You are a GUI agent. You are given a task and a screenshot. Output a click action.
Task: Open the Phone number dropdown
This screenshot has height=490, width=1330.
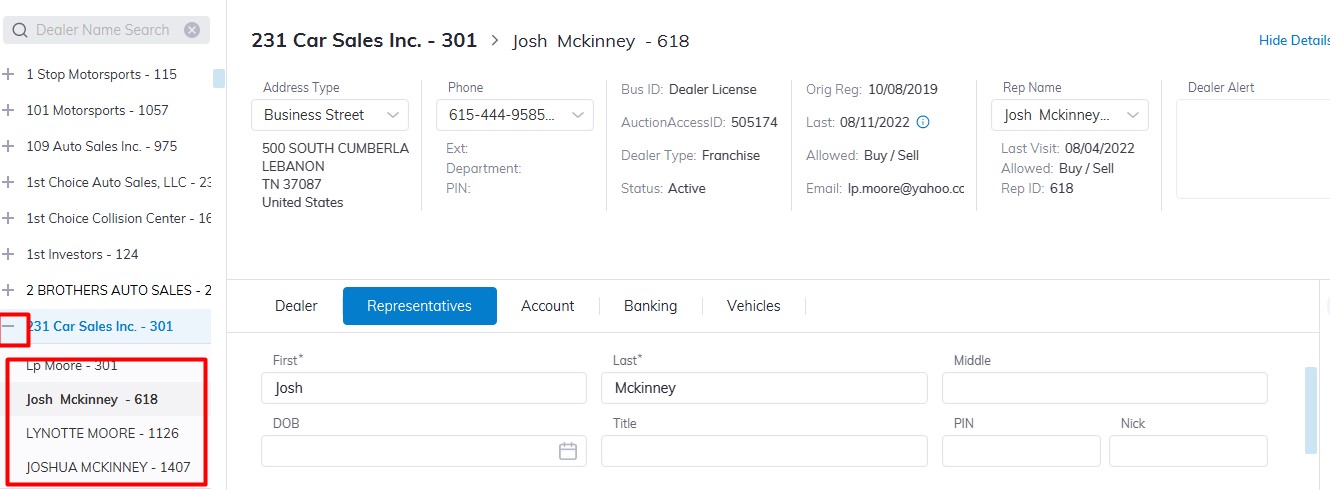[515, 115]
